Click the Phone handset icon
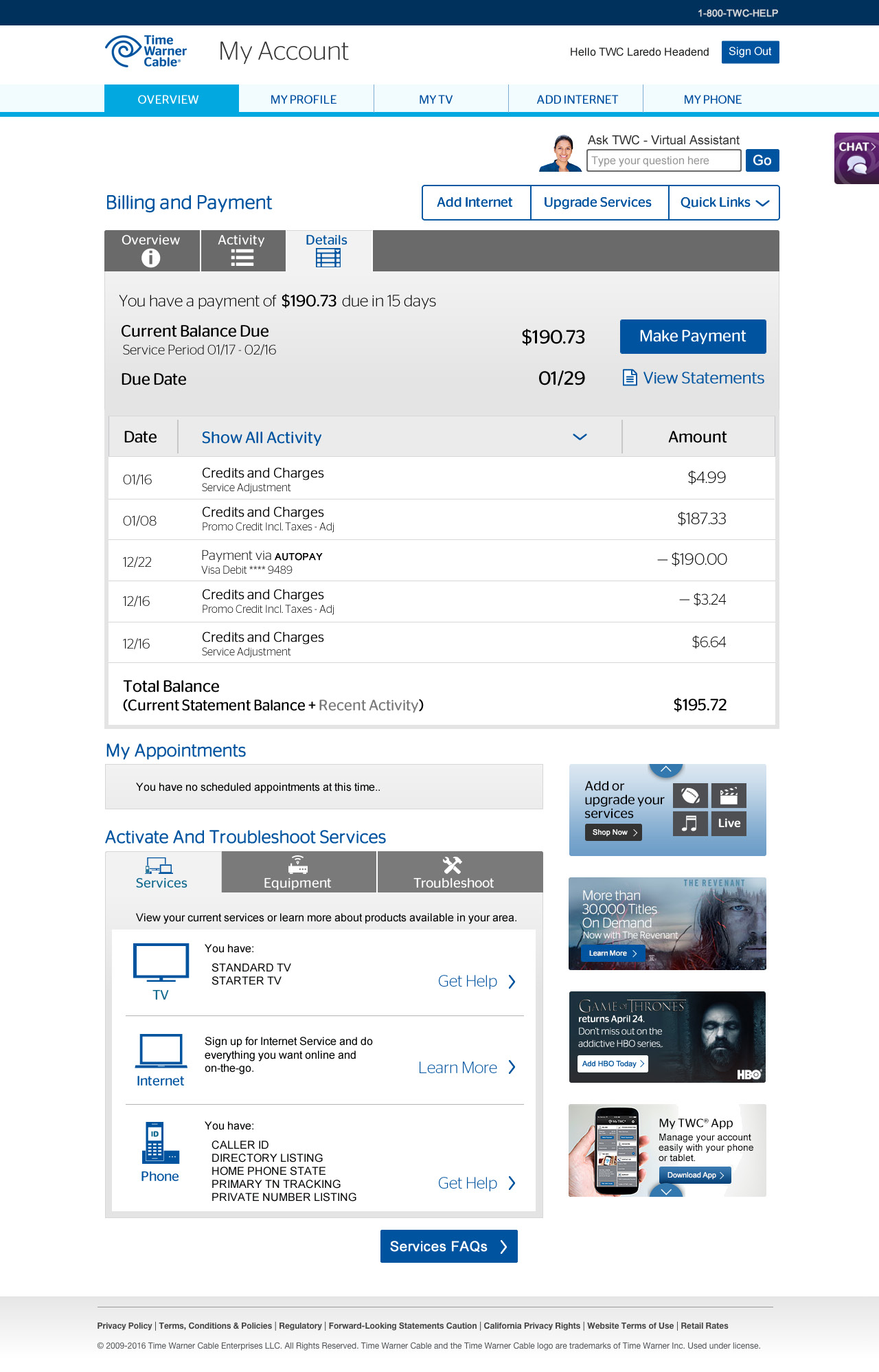This screenshot has width=879, height=1372. [161, 1143]
